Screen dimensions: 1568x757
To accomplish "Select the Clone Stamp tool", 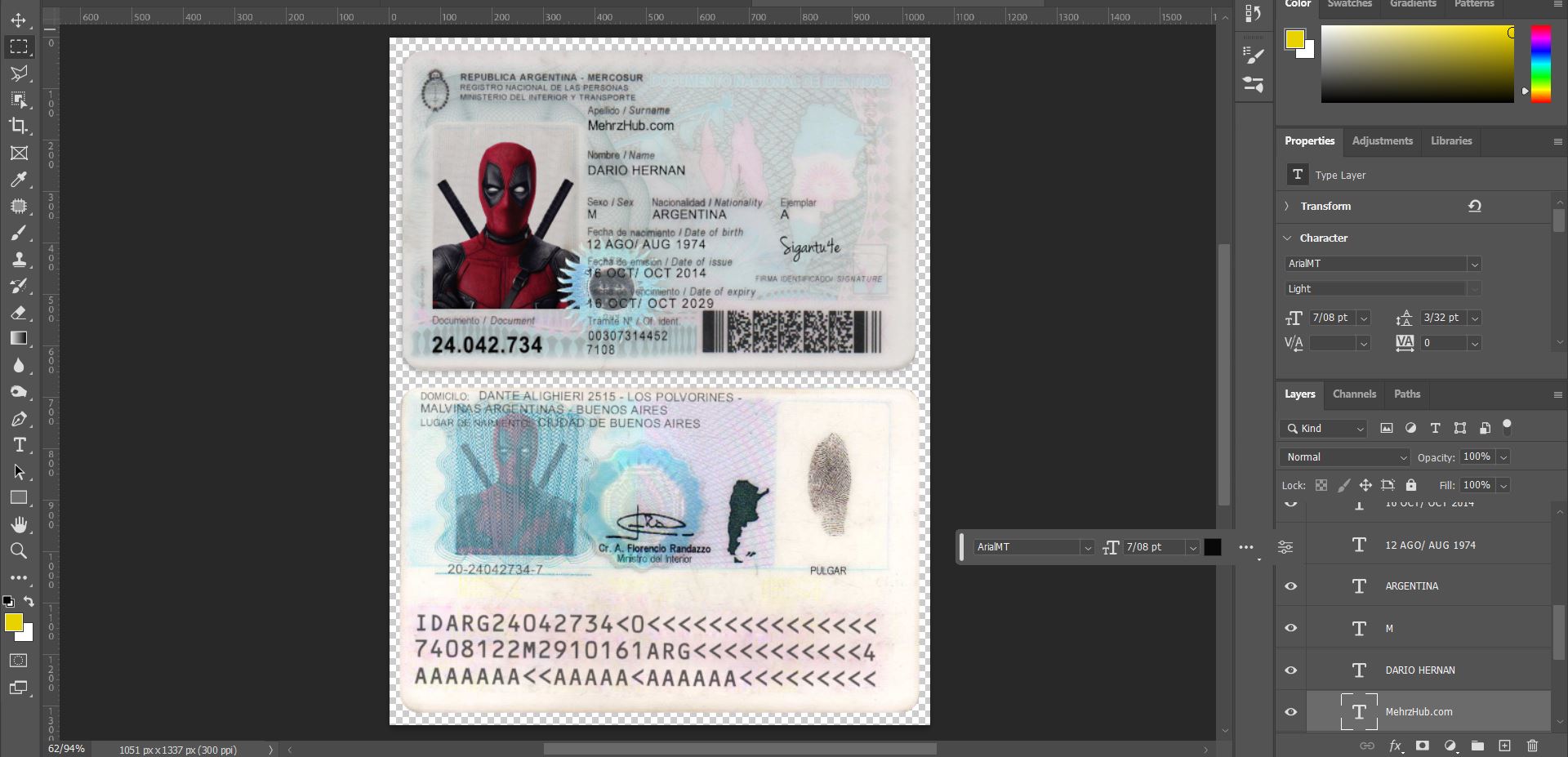I will tap(19, 259).
